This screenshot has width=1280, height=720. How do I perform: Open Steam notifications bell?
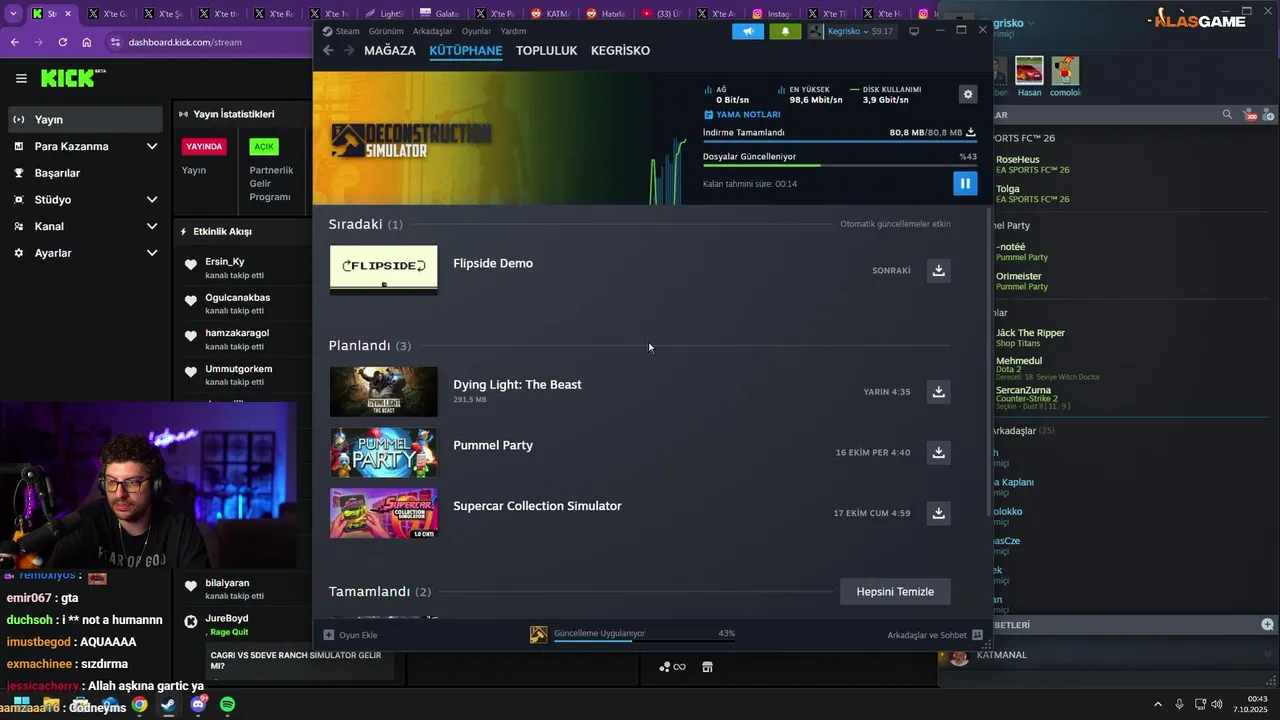click(x=785, y=31)
